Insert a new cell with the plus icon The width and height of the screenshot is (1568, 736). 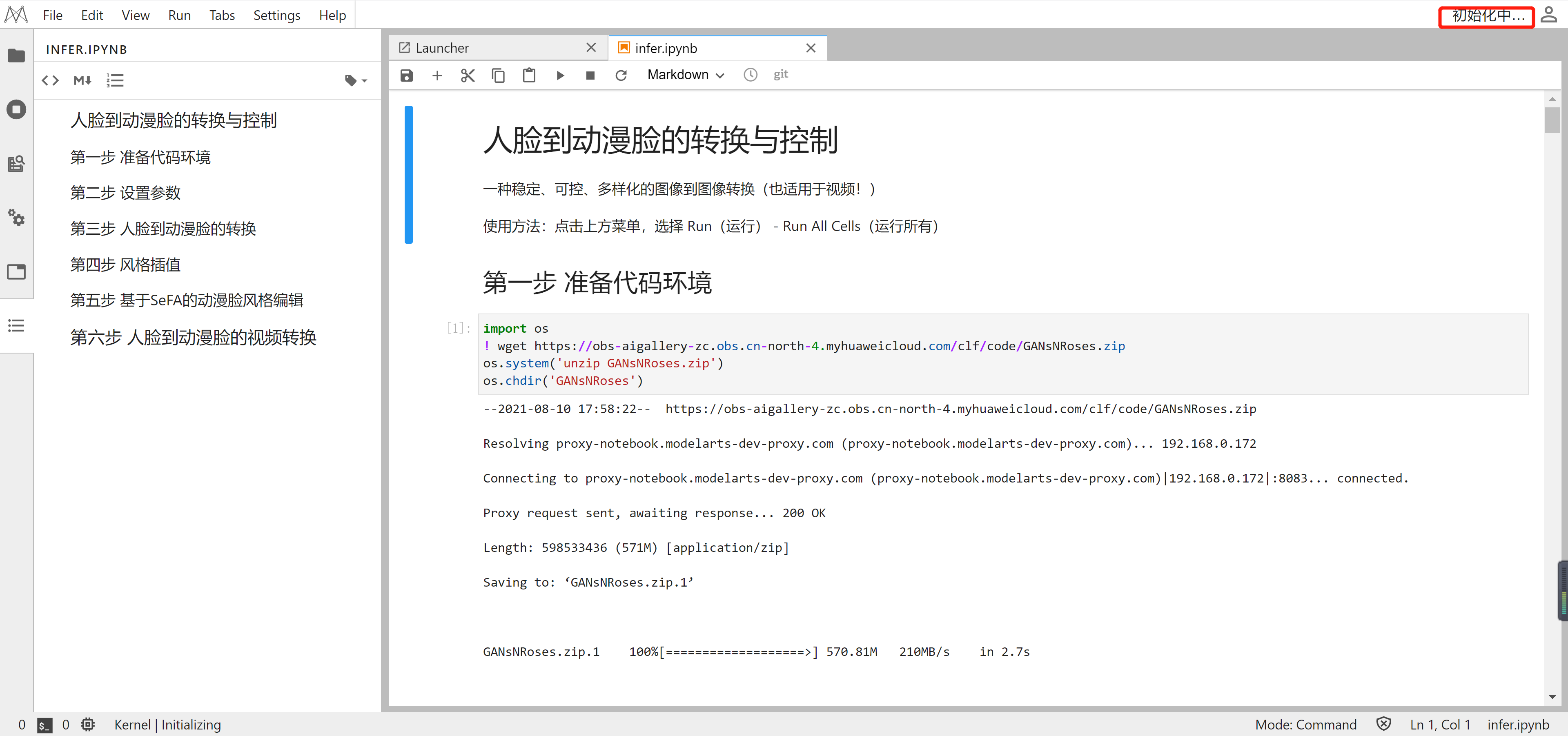(x=437, y=76)
